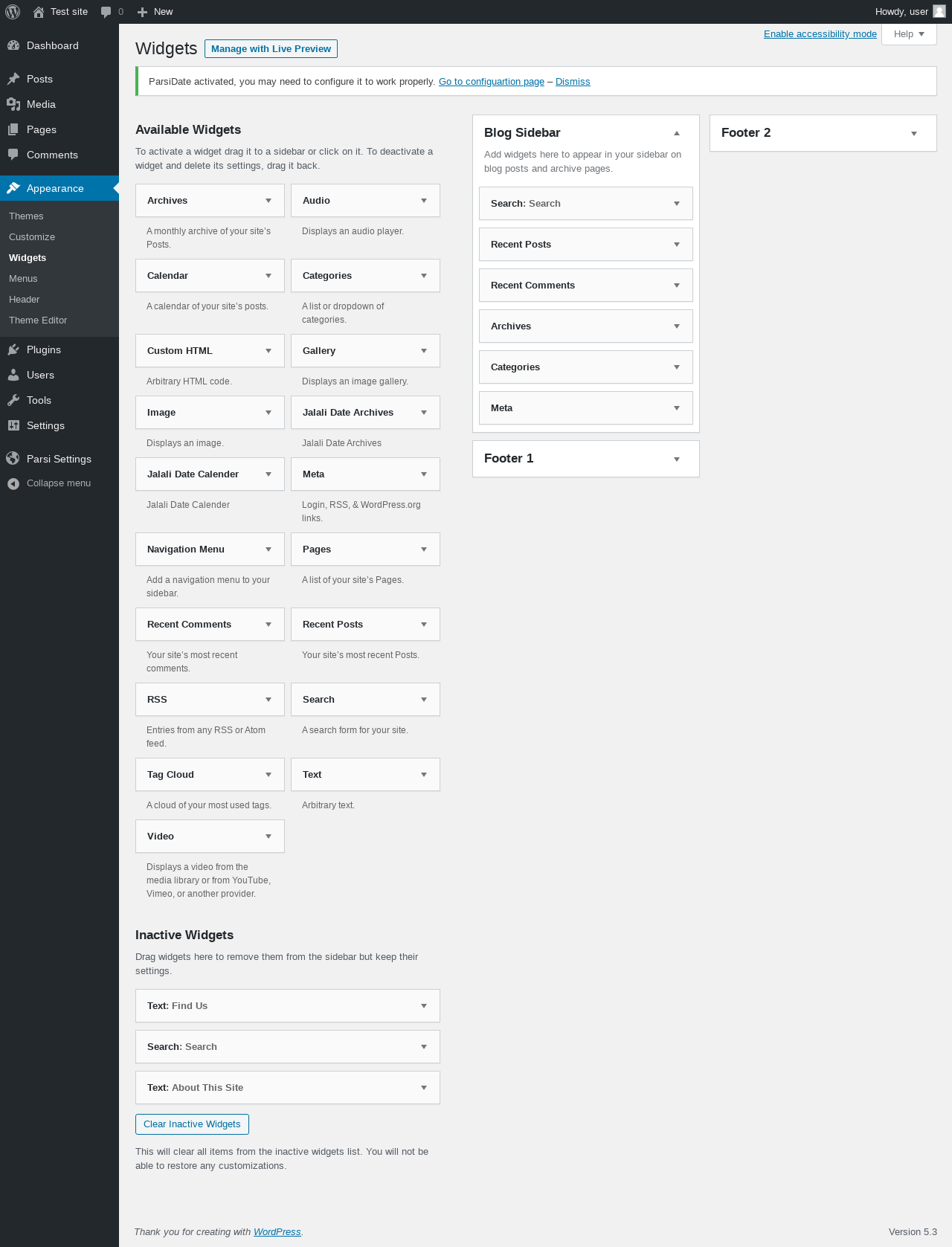Viewport: 952px width, 1247px height.
Task: Open the Header submenu item
Action: click(24, 300)
